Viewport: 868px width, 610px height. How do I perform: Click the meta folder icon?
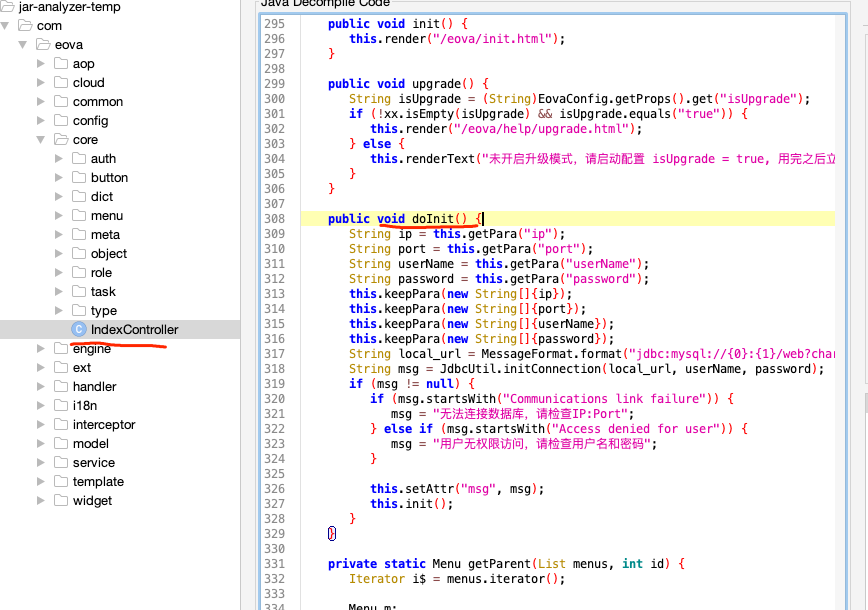coord(79,234)
